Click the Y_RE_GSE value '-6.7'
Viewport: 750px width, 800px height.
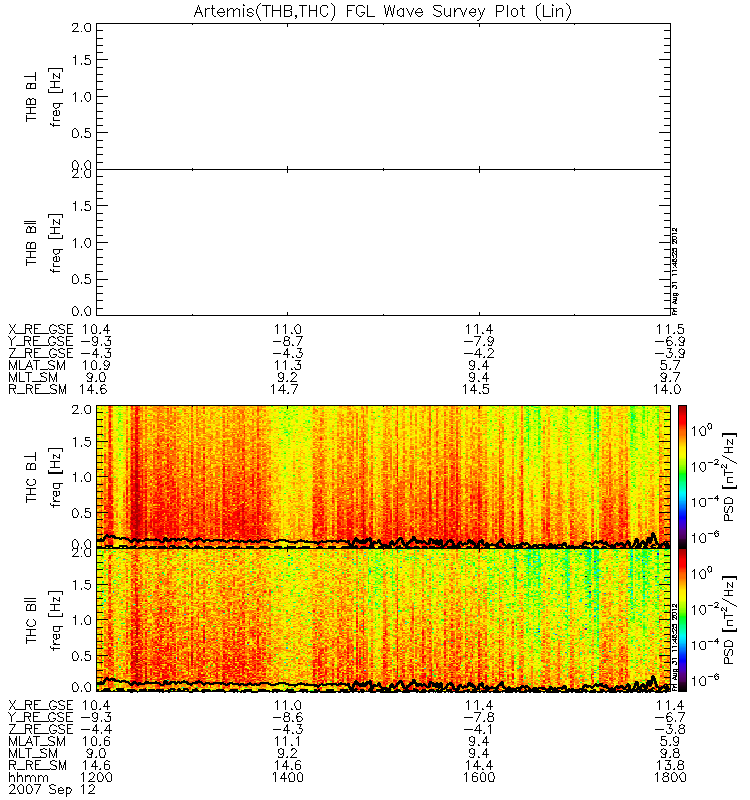(x=670, y=717)
